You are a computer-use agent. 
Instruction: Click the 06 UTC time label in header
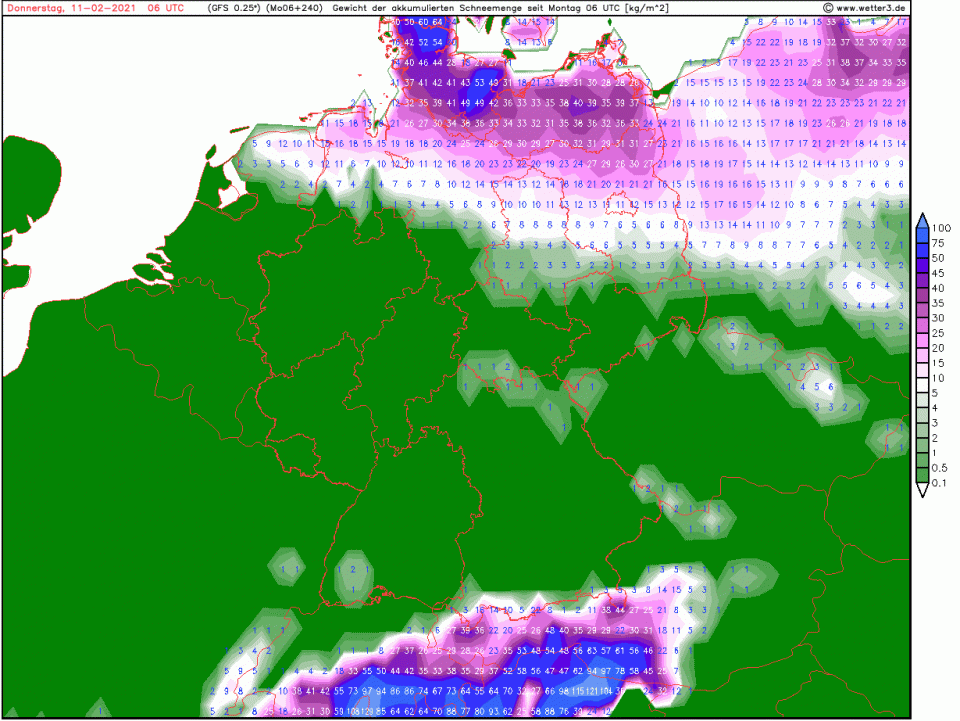(165, 8)
